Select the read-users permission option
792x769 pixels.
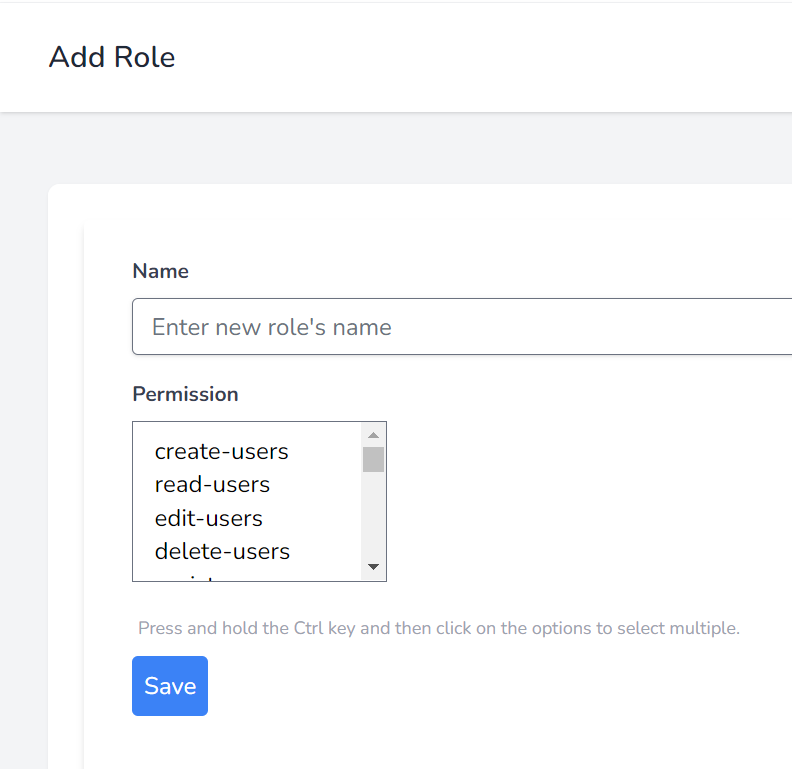point(212,485)
